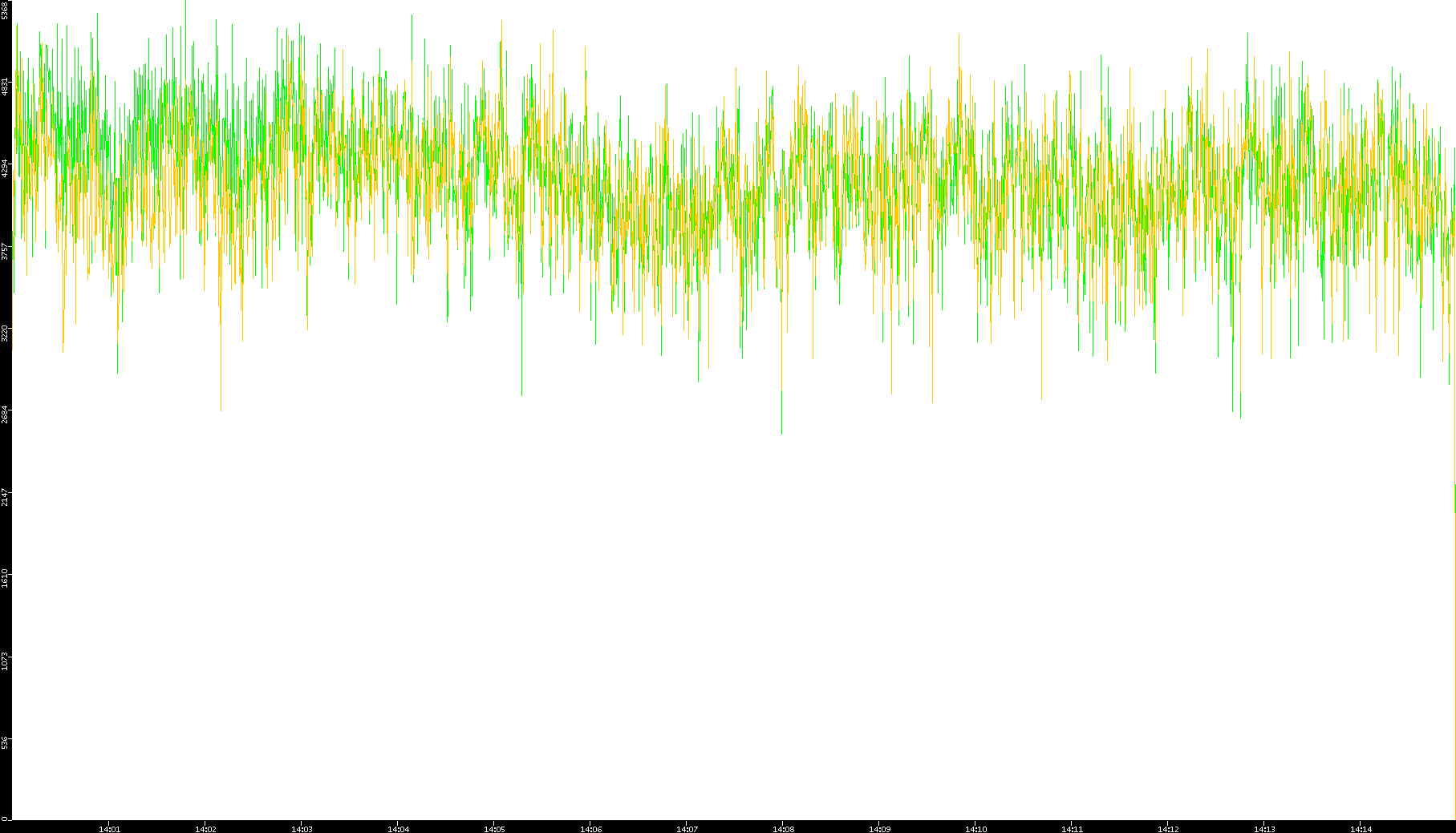Select the 2147 value axis label
The image size is (1456, 833).
tap(6, 496)
